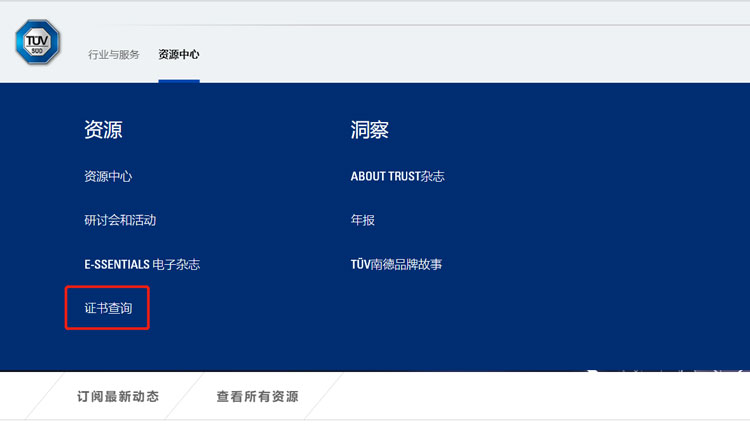Open the 资源中心 link under 资源

pos(108,177)
